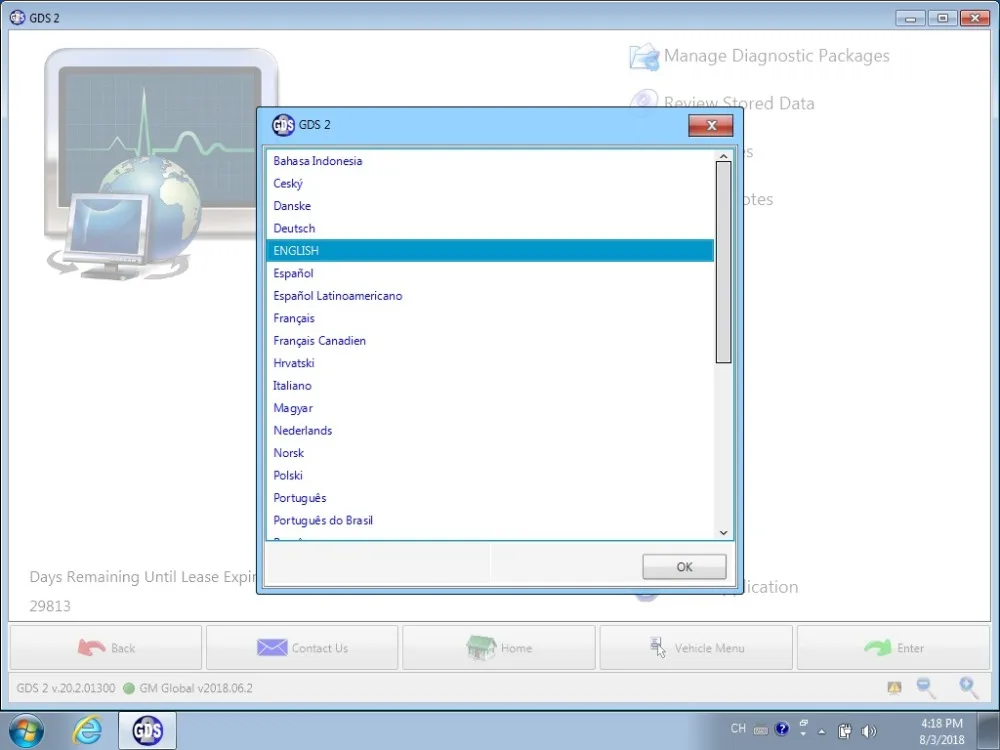Select Bahasa Indonesia in the language list
The image size is (1000, 750).
(x=490, y=161)
